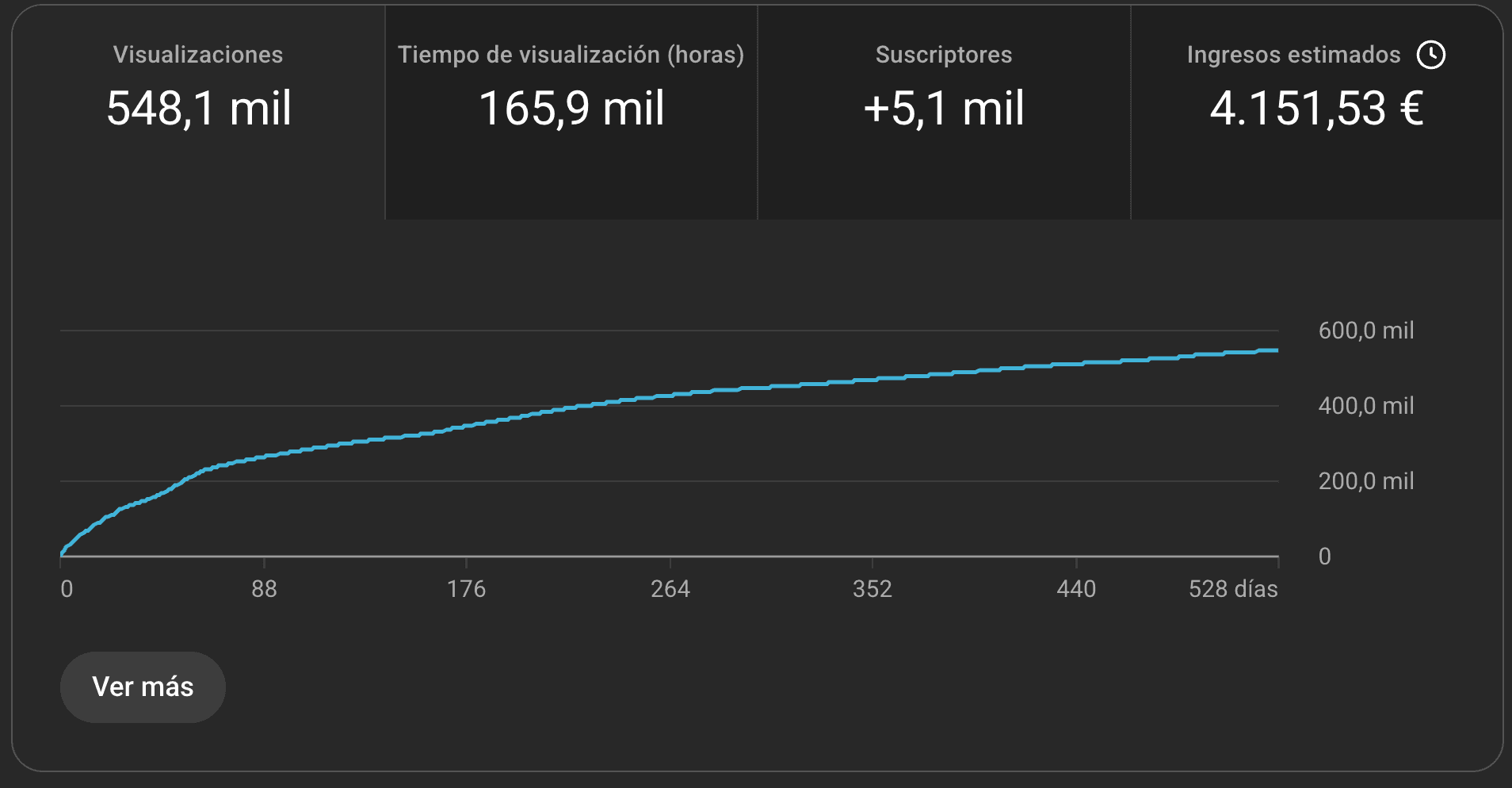Click the 0 label on the y-axis
This screenshot has width=1512, height=788.
(1324, 557)
